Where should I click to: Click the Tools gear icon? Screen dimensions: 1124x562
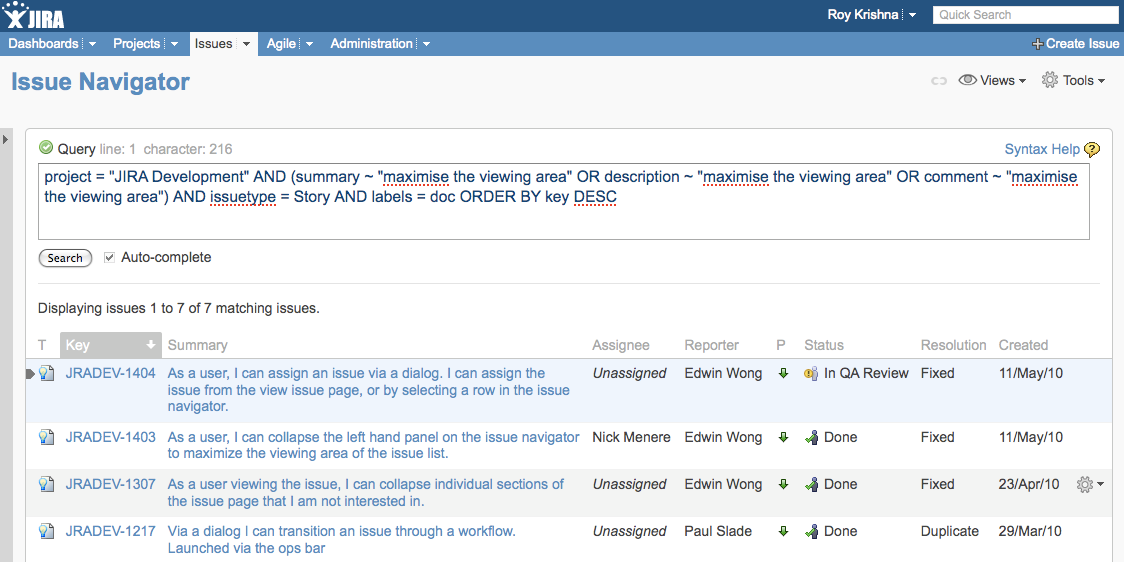click(x=1049, y=80)
